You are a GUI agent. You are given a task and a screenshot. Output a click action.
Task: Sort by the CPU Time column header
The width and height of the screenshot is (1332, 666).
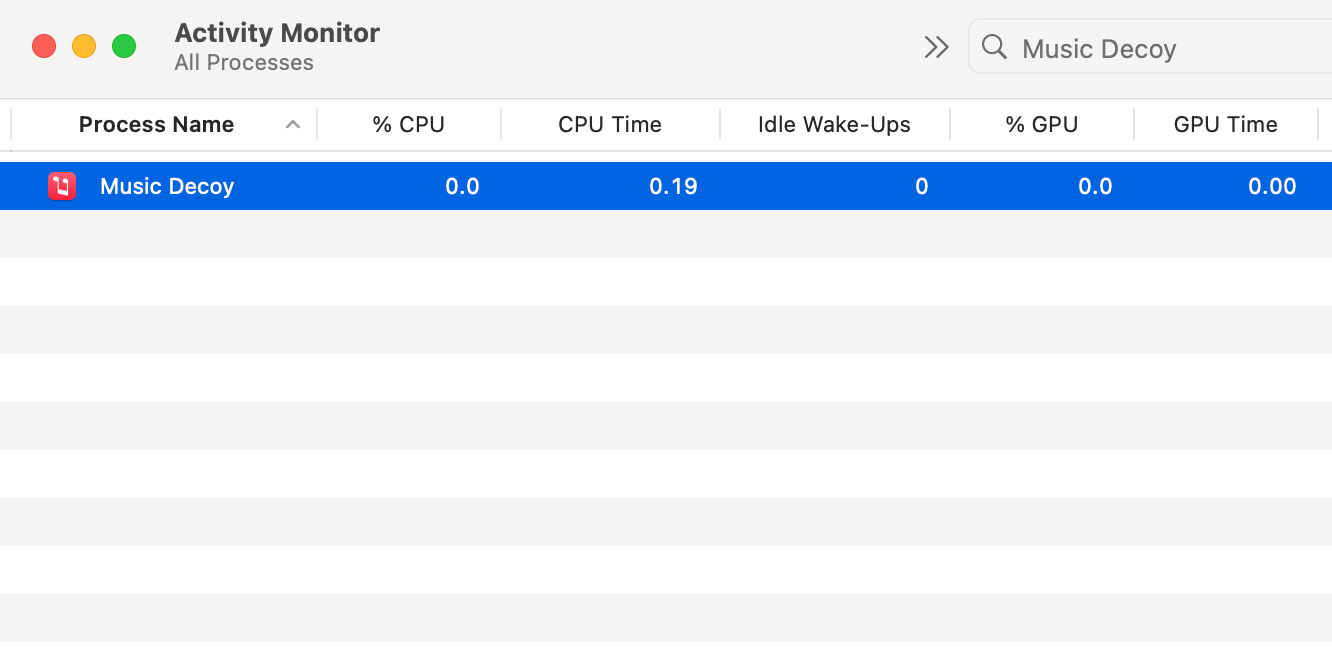(610, 125)
